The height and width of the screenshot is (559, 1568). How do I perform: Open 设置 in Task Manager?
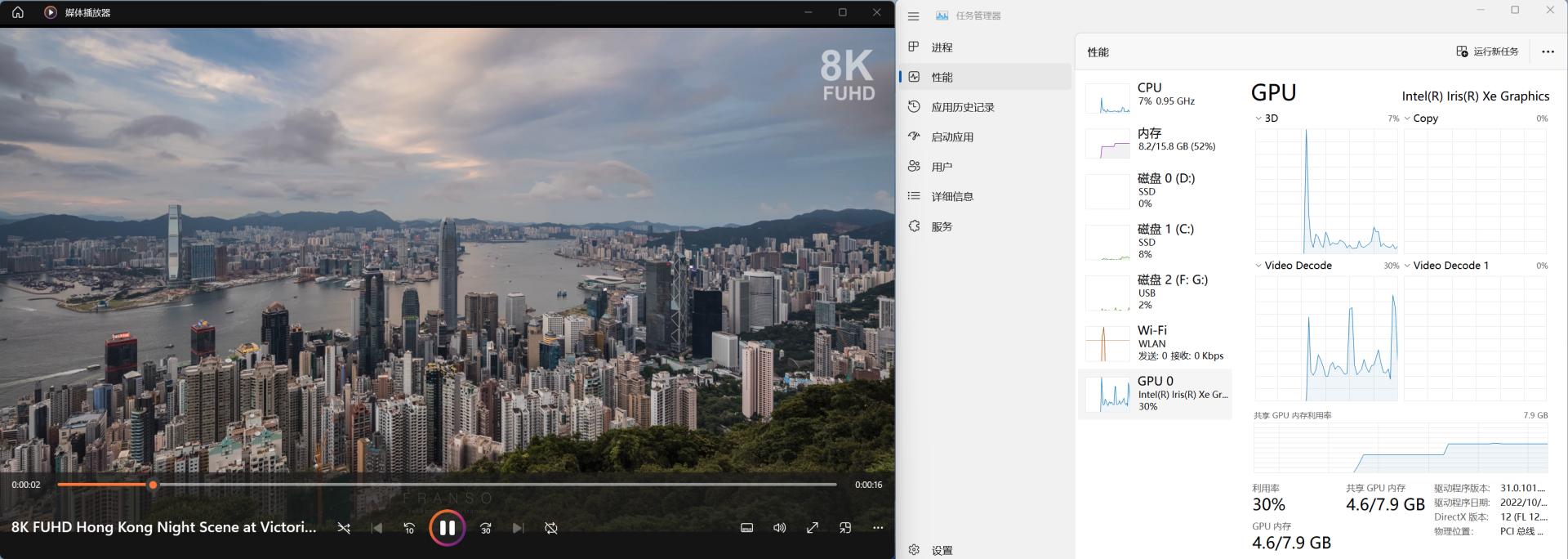pos(942,550)
